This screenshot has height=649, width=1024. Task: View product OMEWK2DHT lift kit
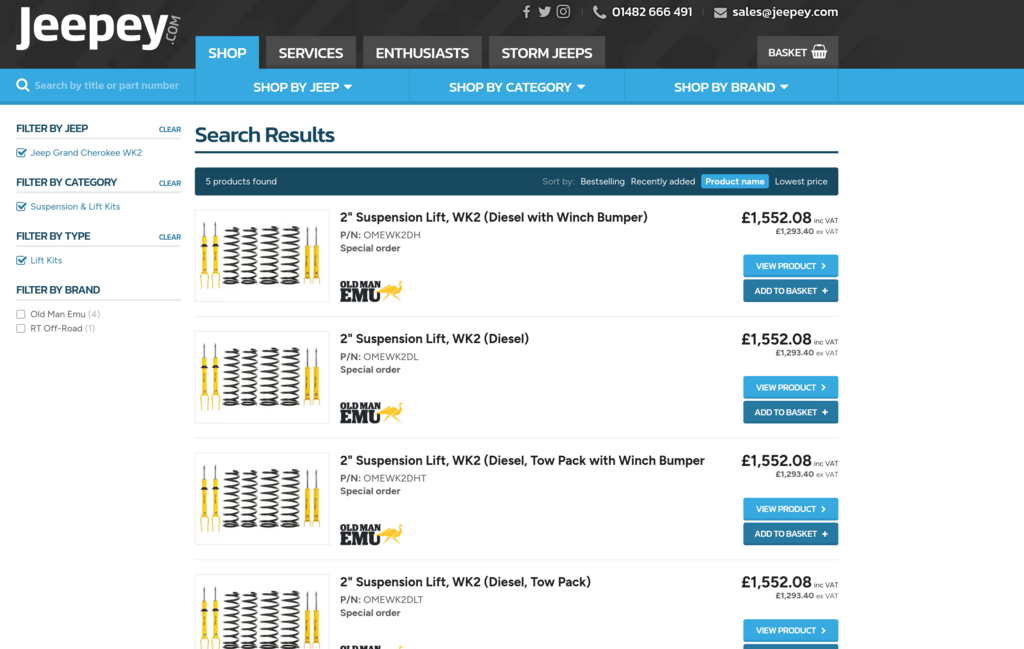pyautogui.click(x=790, y=509)
